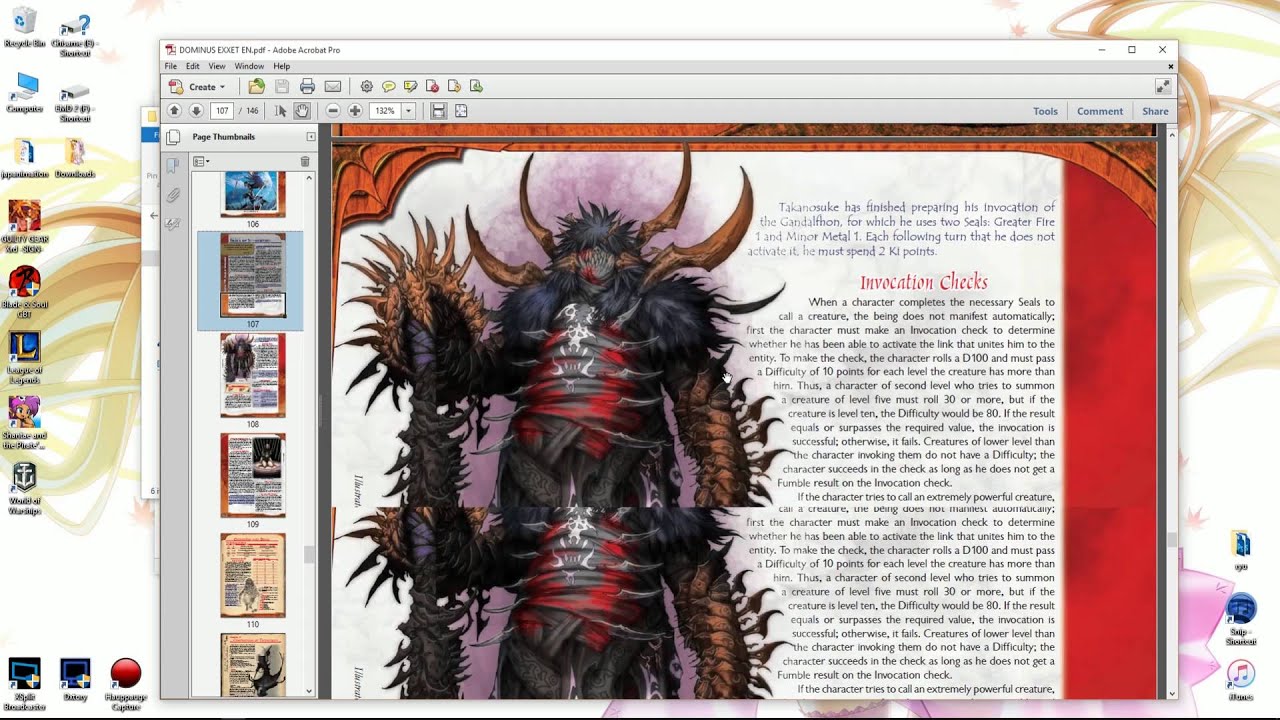Open the Tools pane
Screen dimensions: 1280x720
[x=1045, y=111]
